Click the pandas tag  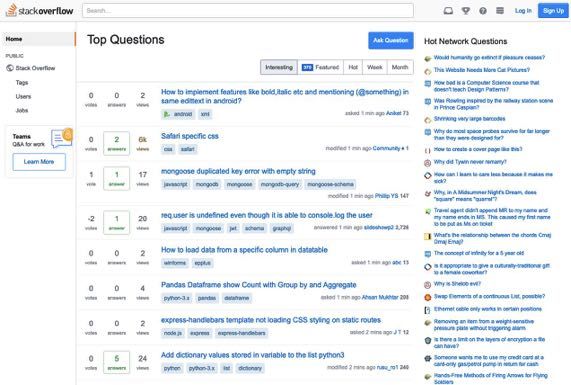(x=207, y=298)
